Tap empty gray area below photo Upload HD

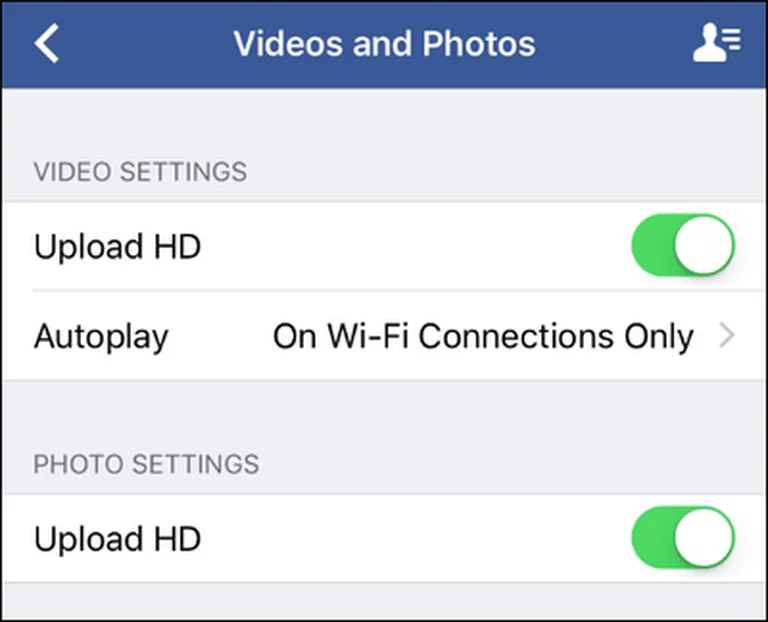384,601
